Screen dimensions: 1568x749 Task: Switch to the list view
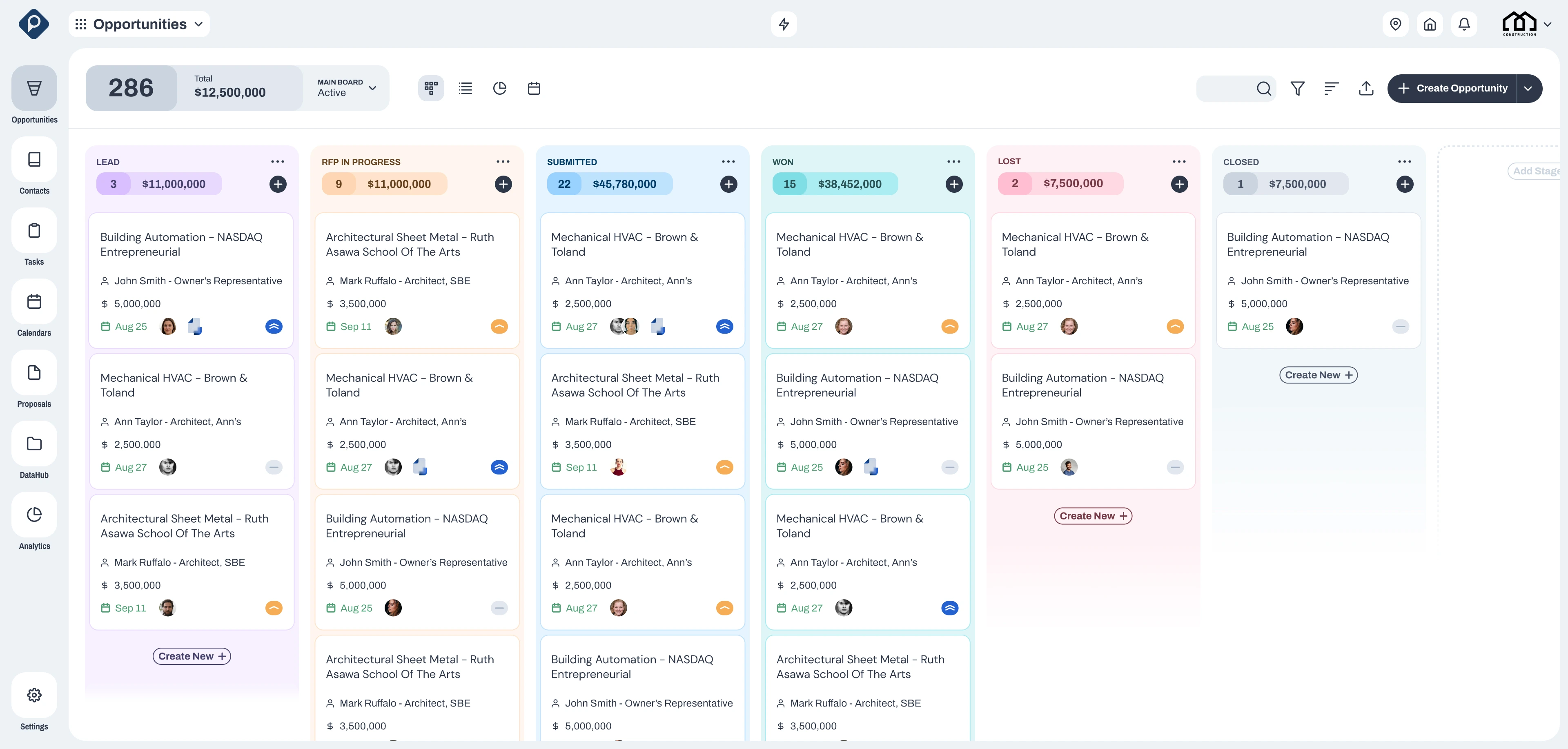click(465, 88)
